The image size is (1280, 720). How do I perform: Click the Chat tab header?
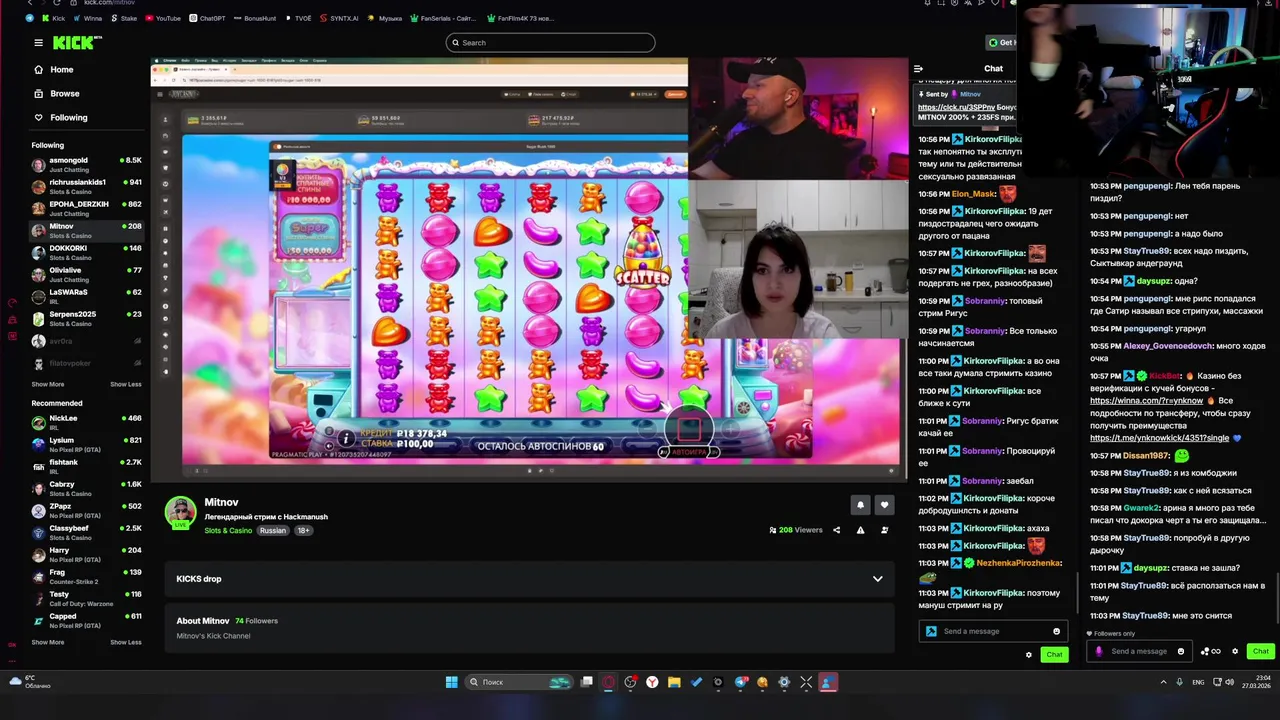click(993, 69)
